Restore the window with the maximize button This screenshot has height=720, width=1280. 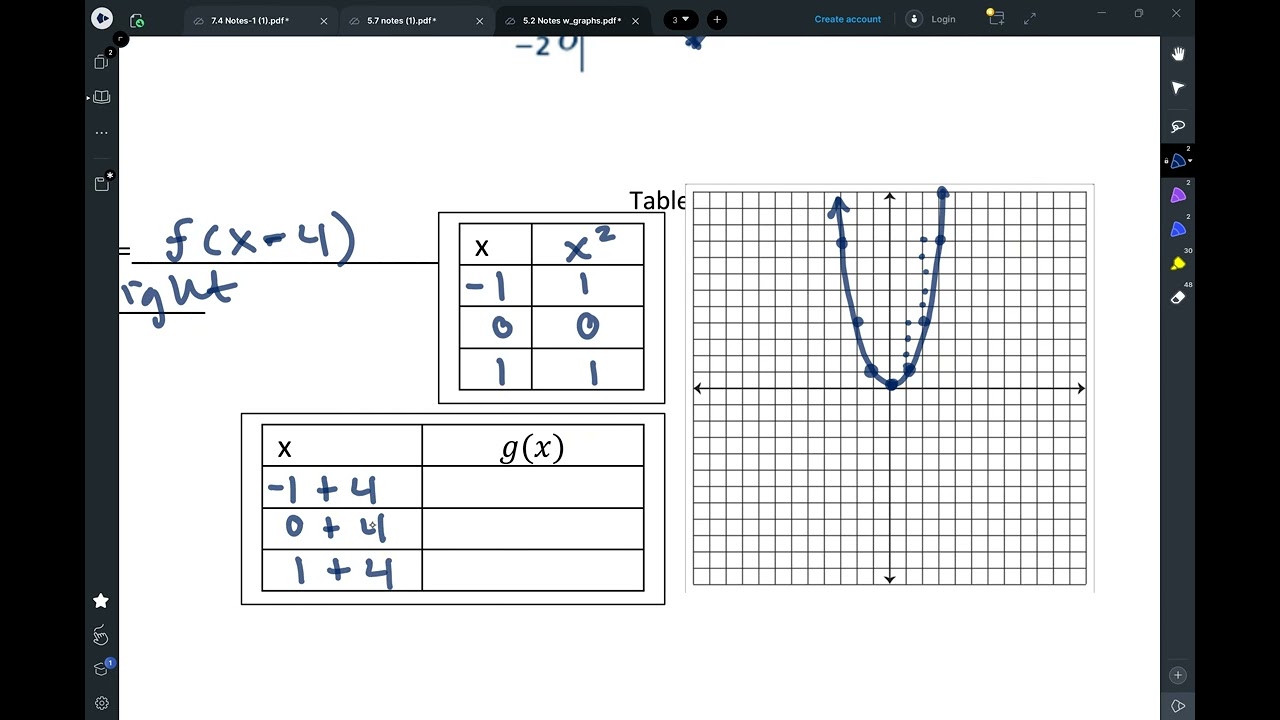pos(1138,13)
